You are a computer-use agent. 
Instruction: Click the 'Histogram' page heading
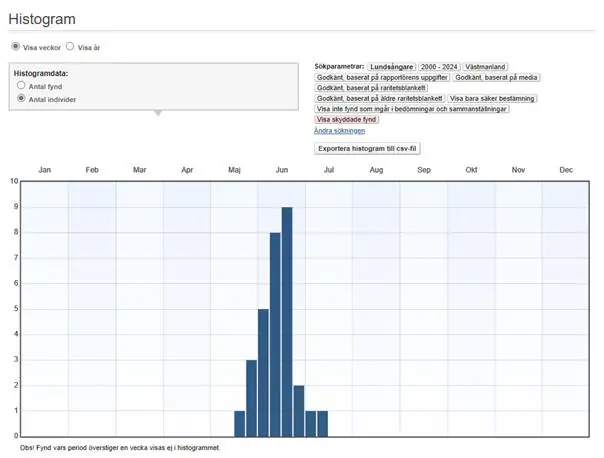41,20
